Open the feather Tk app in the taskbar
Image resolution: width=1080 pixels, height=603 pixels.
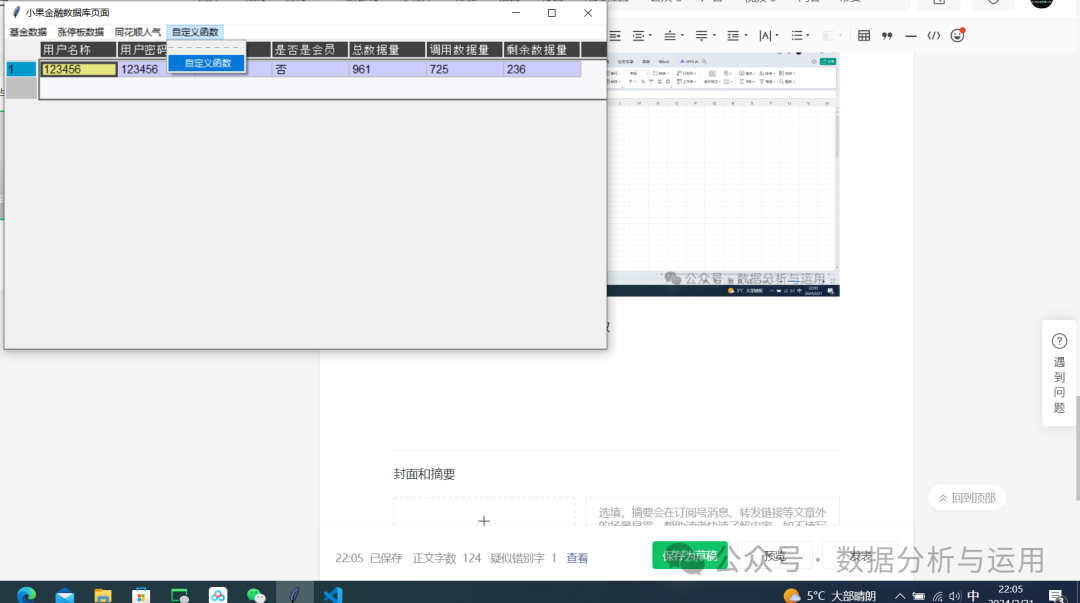[x=295, y=593]
